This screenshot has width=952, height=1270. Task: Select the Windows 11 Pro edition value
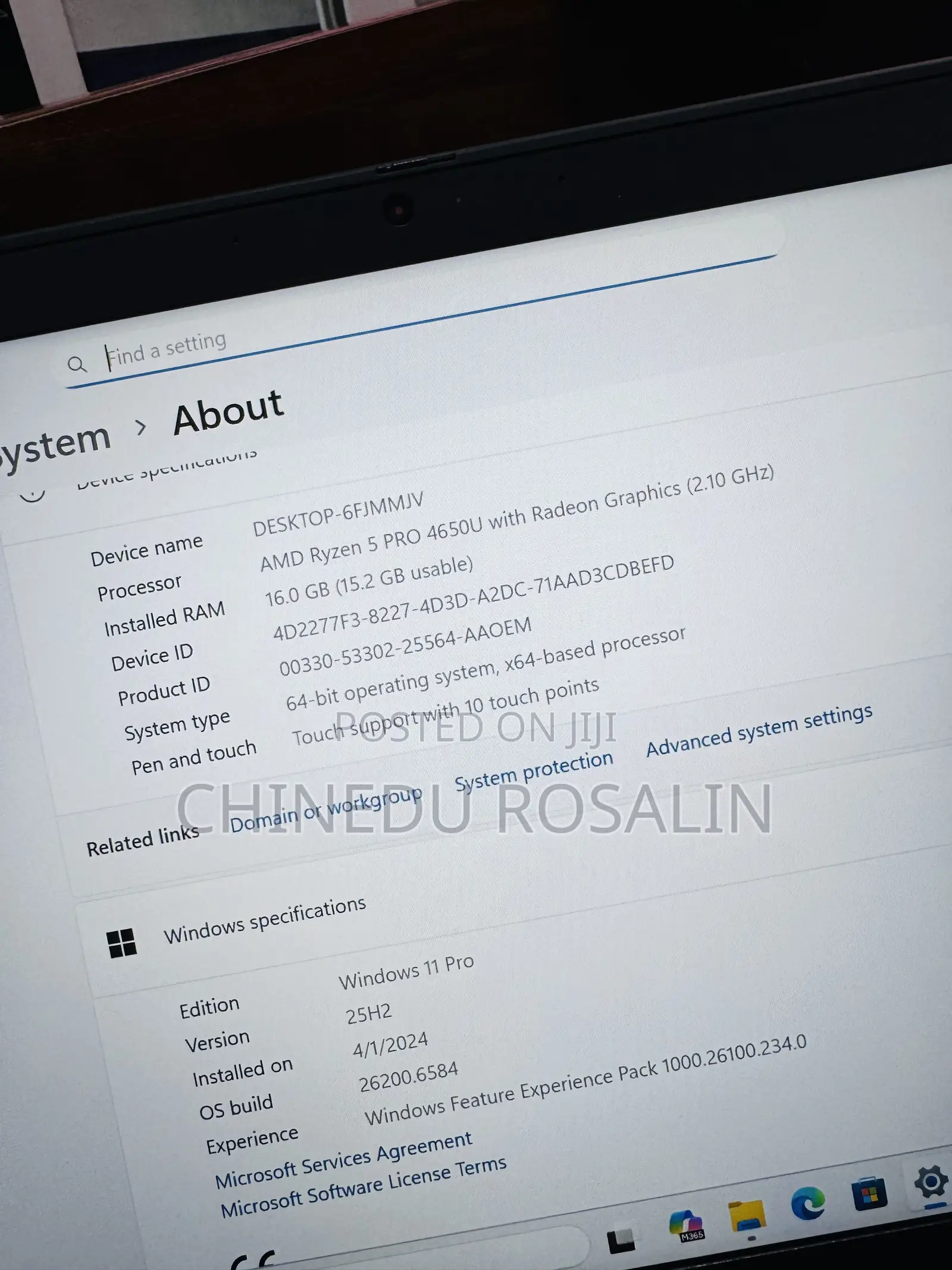pos(406,972)
